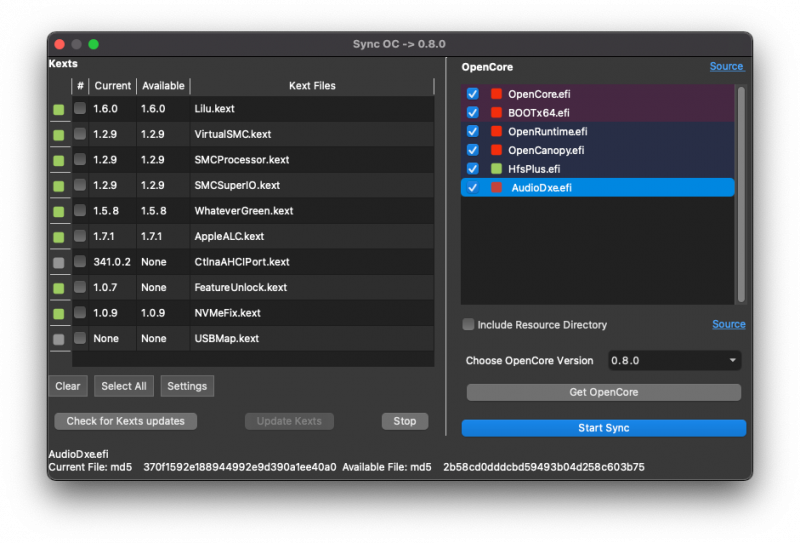The image size is (800, 543).
Task: Click Select All button
Action: click(x=123, y=386)
